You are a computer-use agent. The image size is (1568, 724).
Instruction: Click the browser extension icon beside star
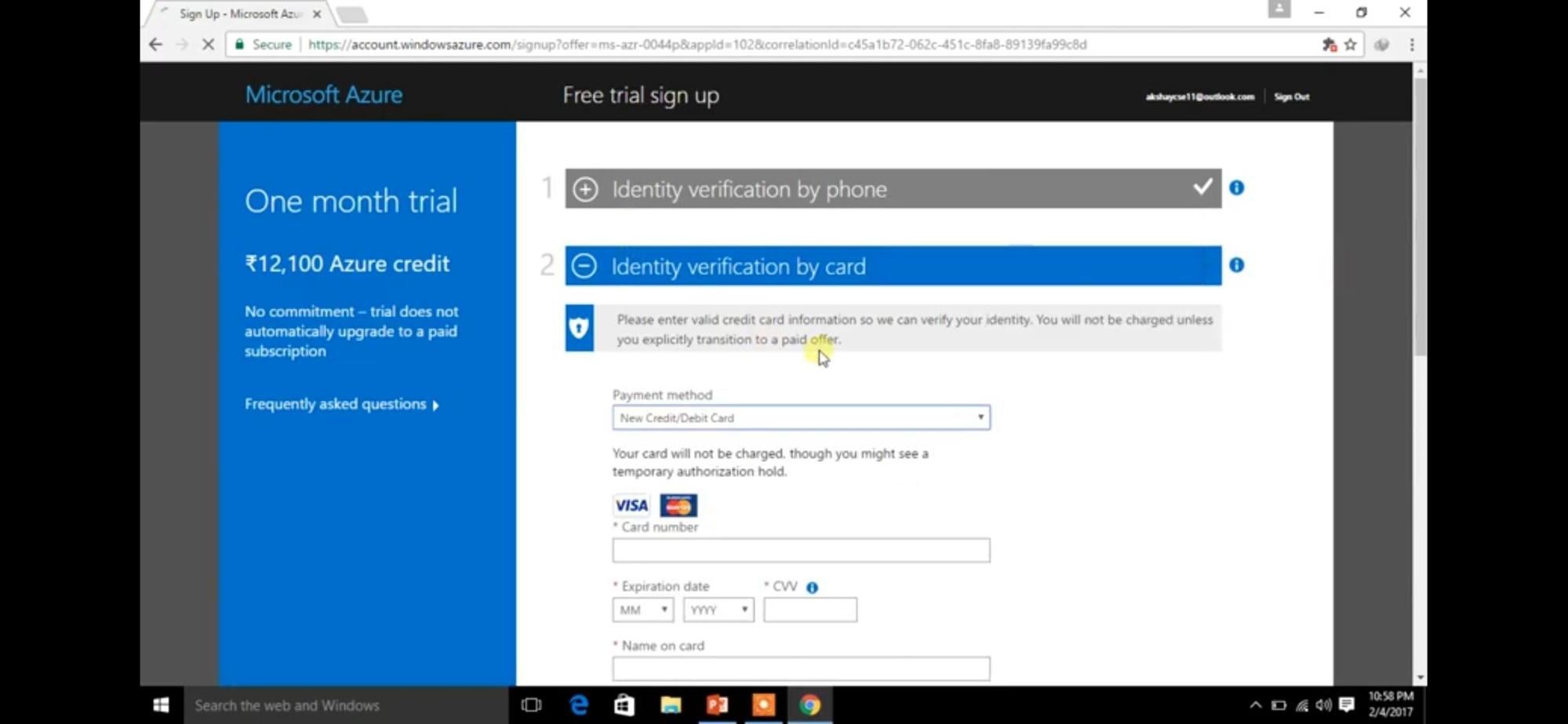[x=1381, y=45]
